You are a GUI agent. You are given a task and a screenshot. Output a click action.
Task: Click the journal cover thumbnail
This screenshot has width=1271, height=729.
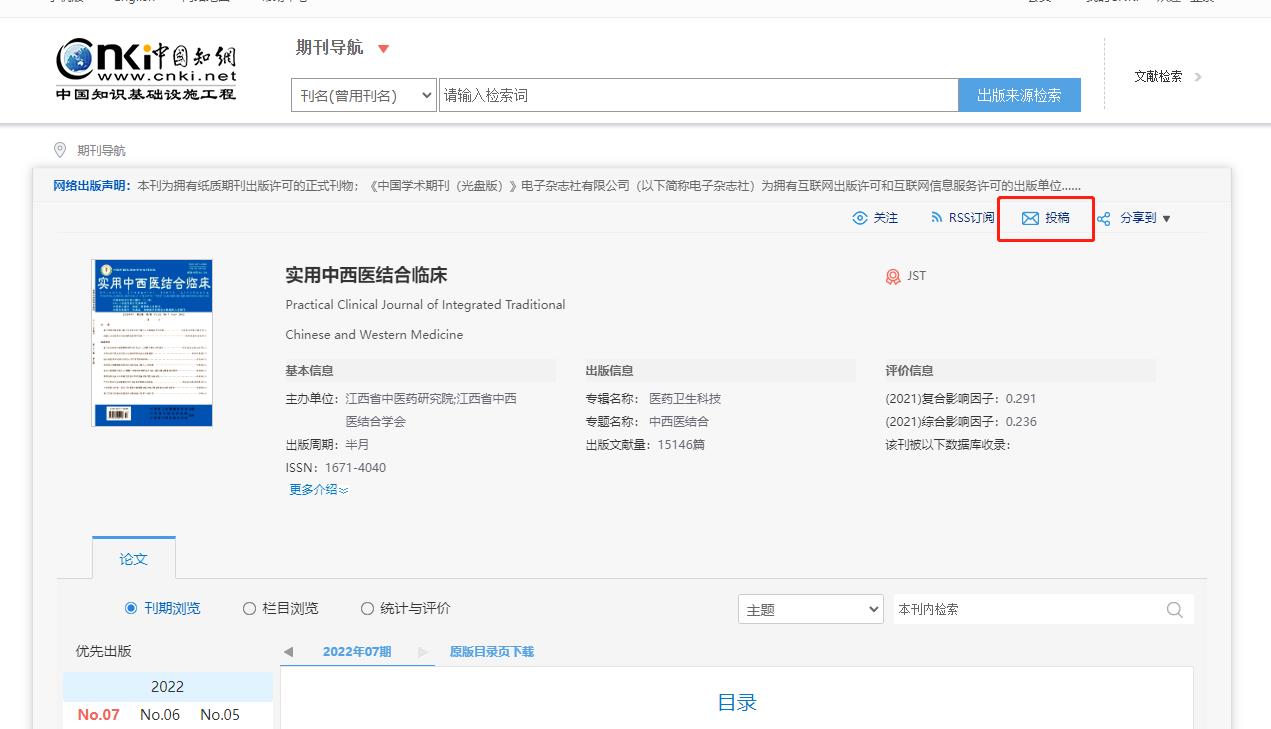click(152, 343)
